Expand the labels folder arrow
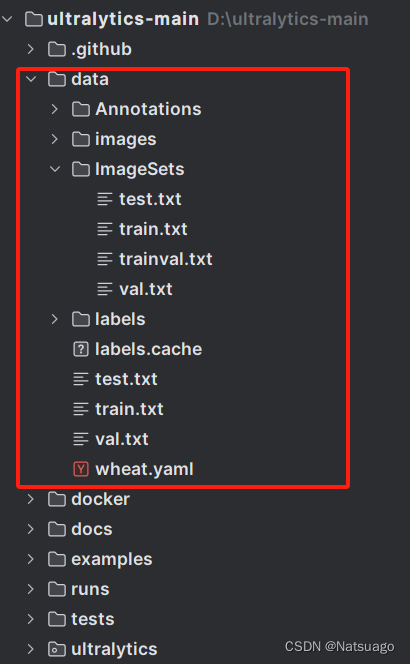 click(x=55, y=319)
